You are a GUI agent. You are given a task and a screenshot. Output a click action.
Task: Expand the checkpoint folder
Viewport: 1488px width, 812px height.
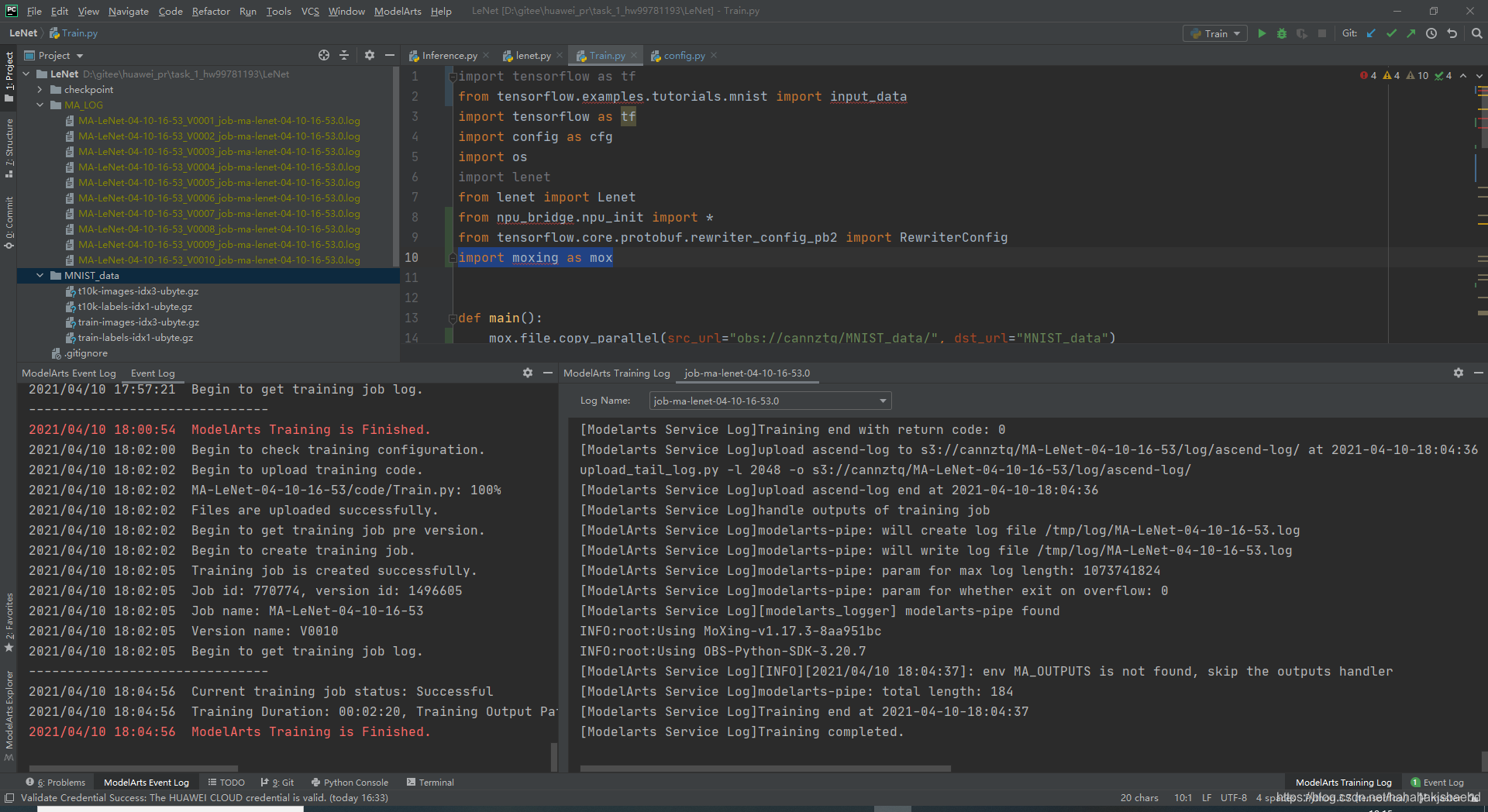40,90
